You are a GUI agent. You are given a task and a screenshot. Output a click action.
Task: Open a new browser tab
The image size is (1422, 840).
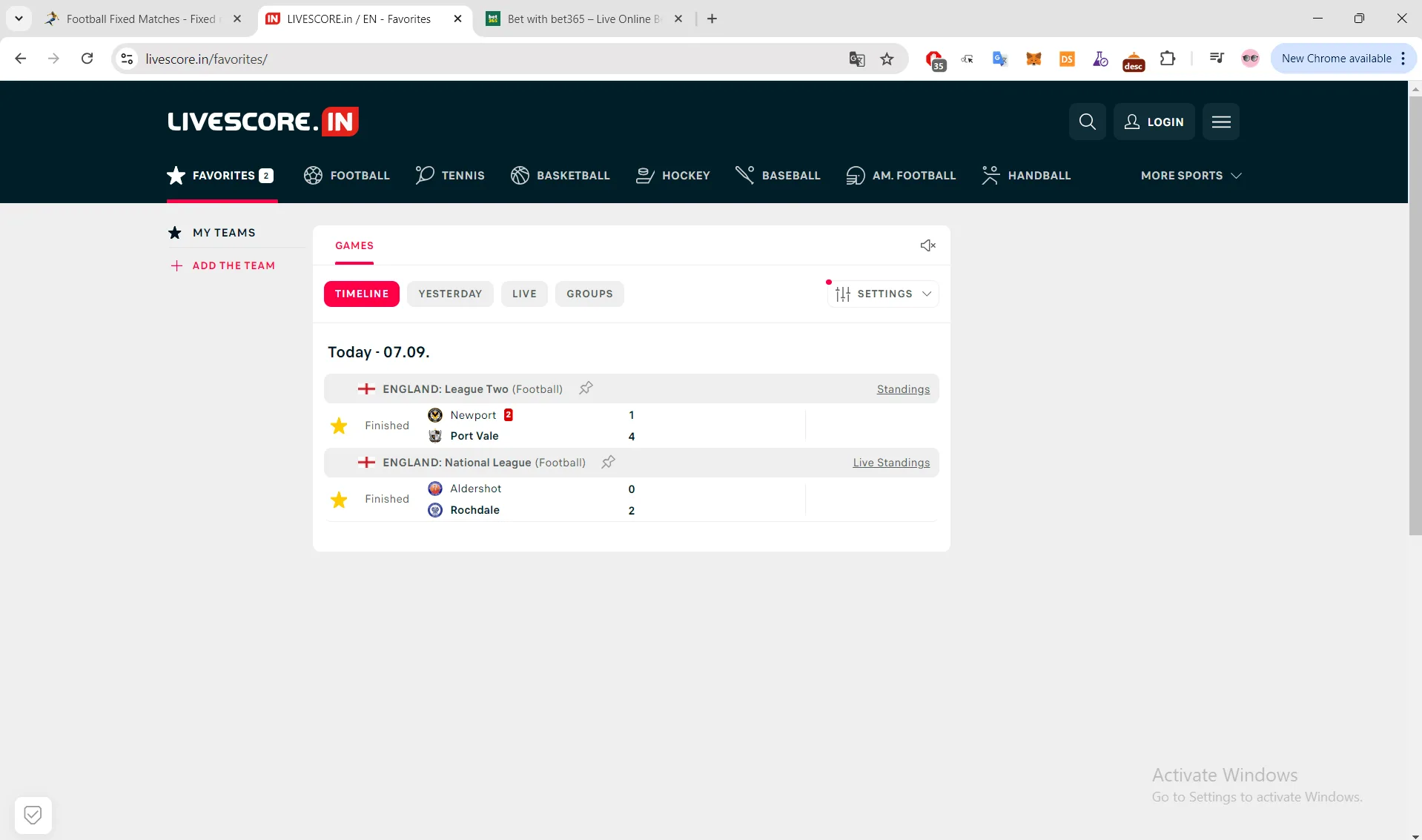(x=712, y=19)
